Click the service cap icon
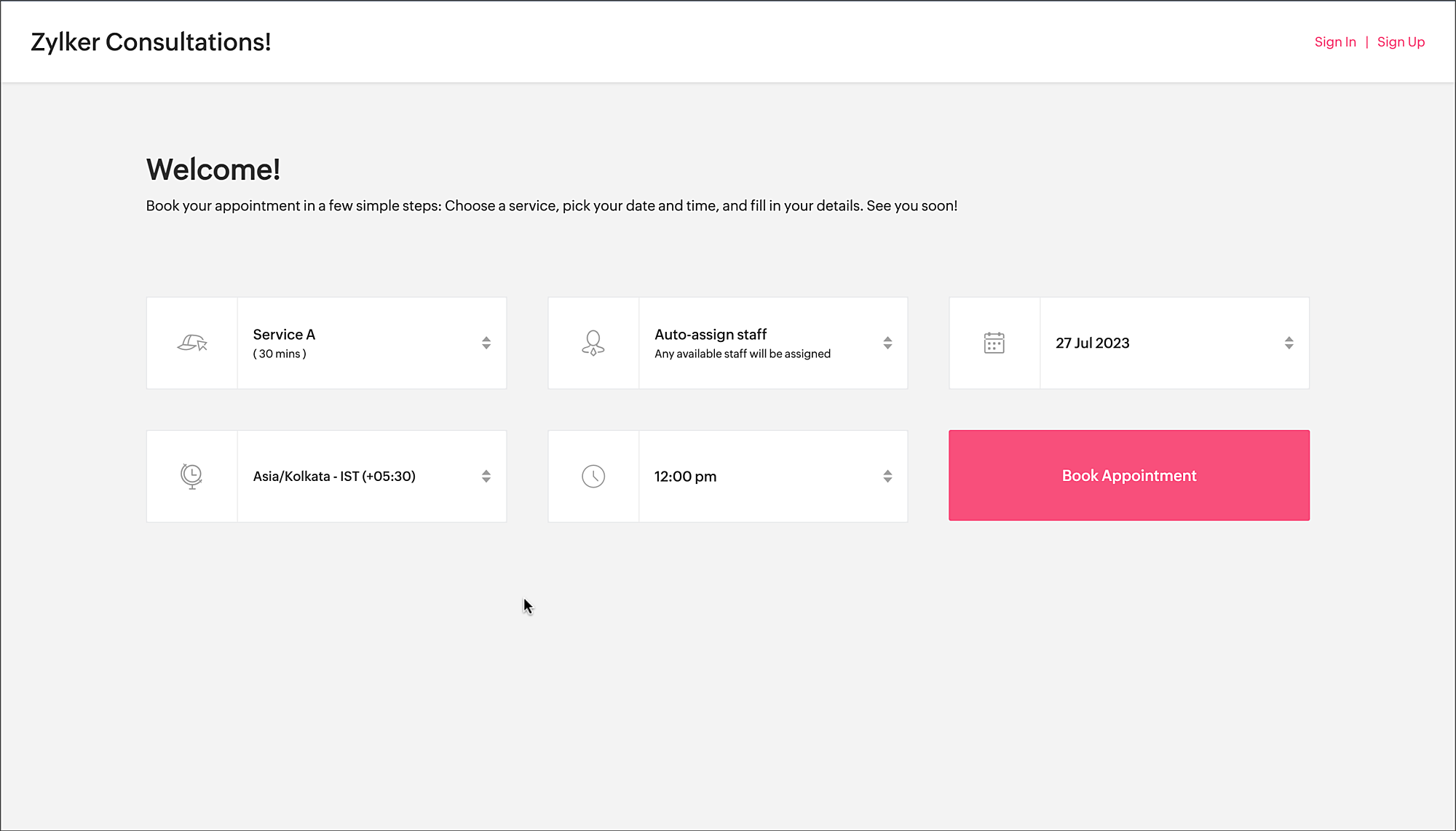This screenshot has height=831, width=1456. point(192,343)
